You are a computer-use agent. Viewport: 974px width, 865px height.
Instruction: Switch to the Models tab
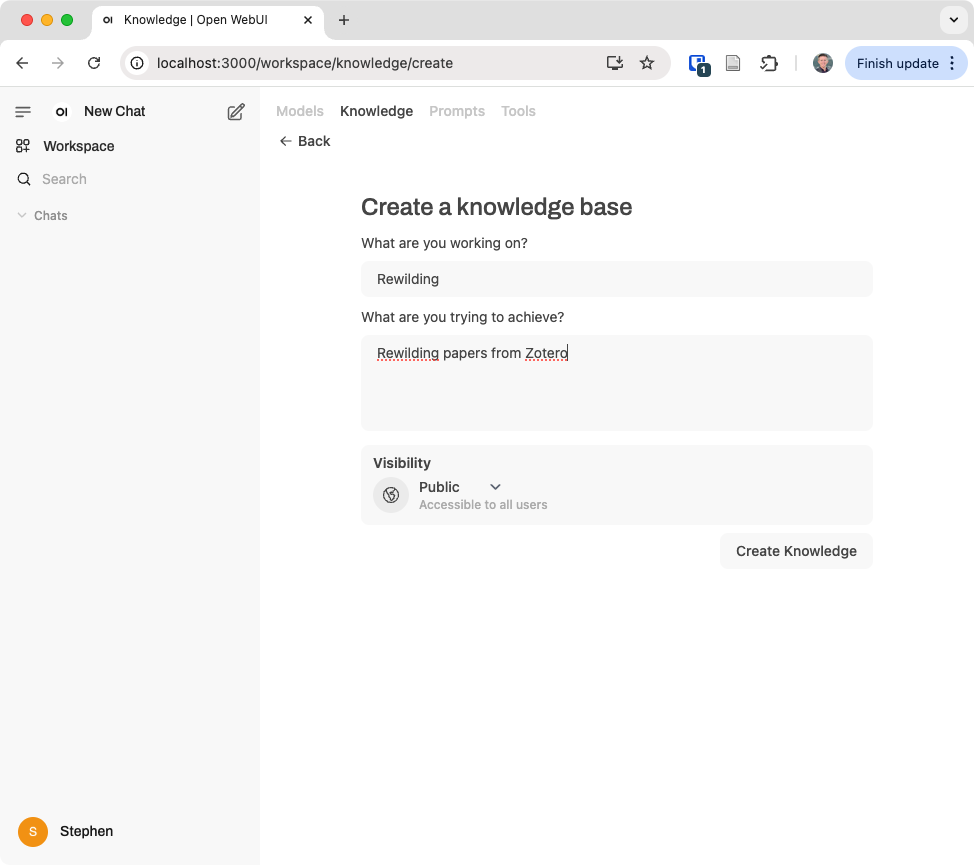(299, 111)
